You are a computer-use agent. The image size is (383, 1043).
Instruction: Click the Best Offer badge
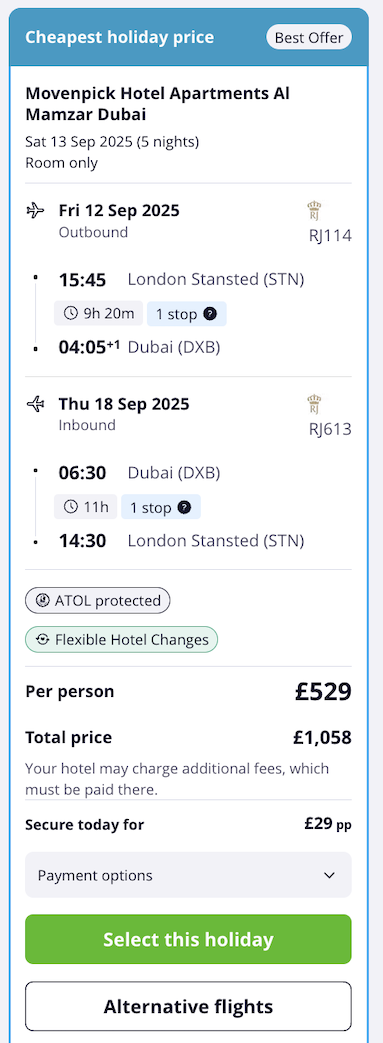(x=309, y=37)
